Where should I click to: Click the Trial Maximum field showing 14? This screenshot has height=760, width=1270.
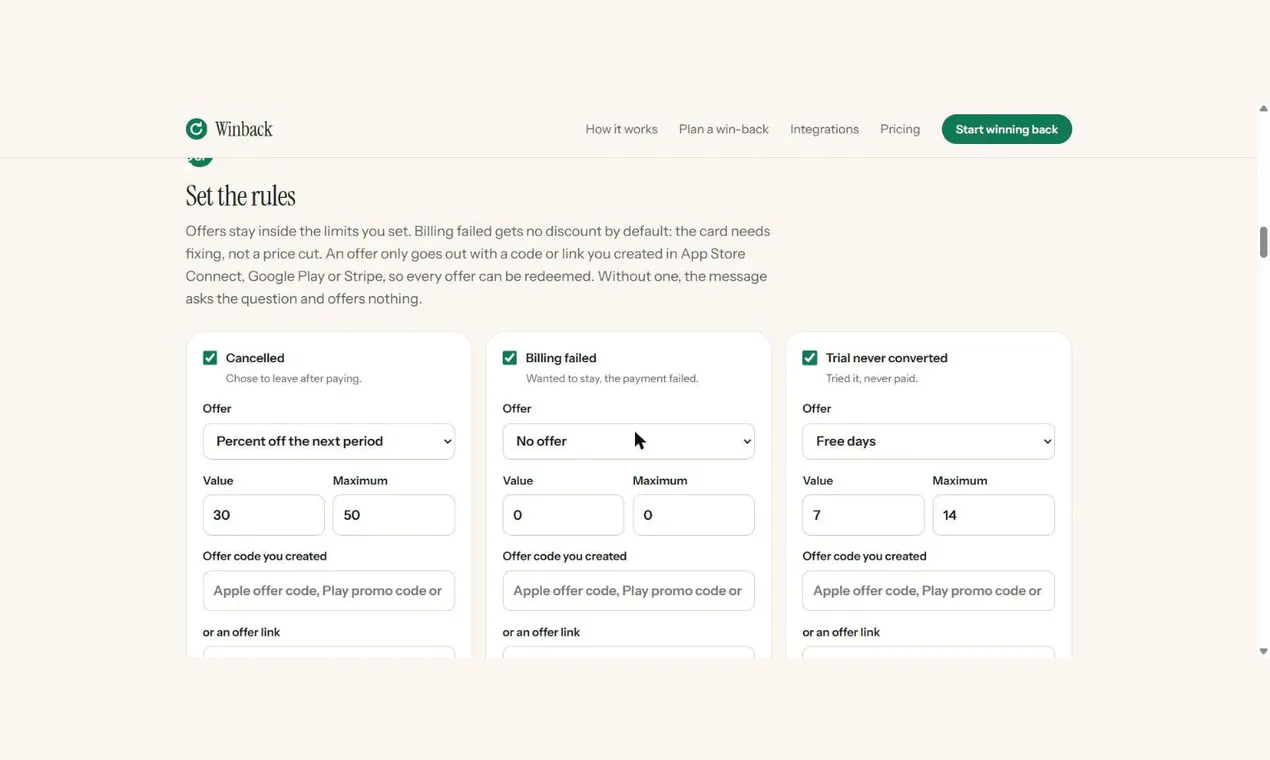[994, 515]
